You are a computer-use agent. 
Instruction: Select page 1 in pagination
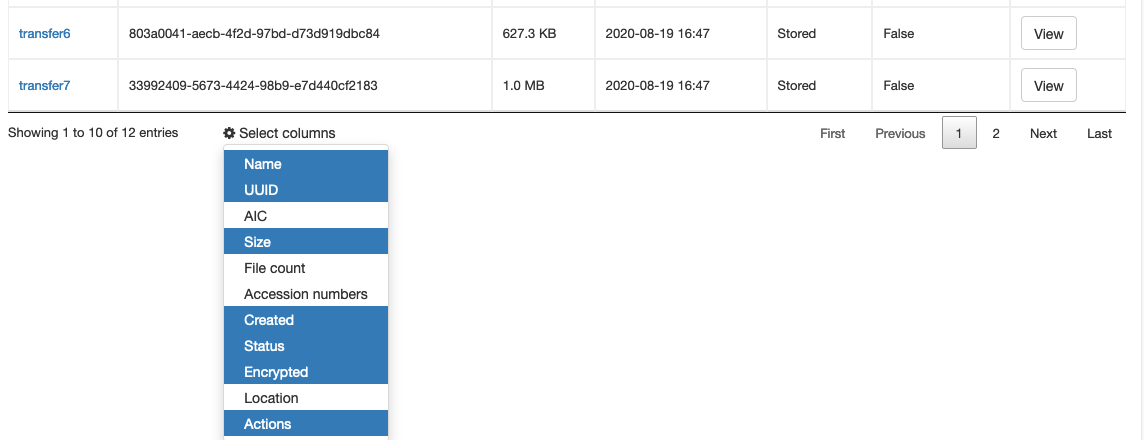[x=959, y=133]
